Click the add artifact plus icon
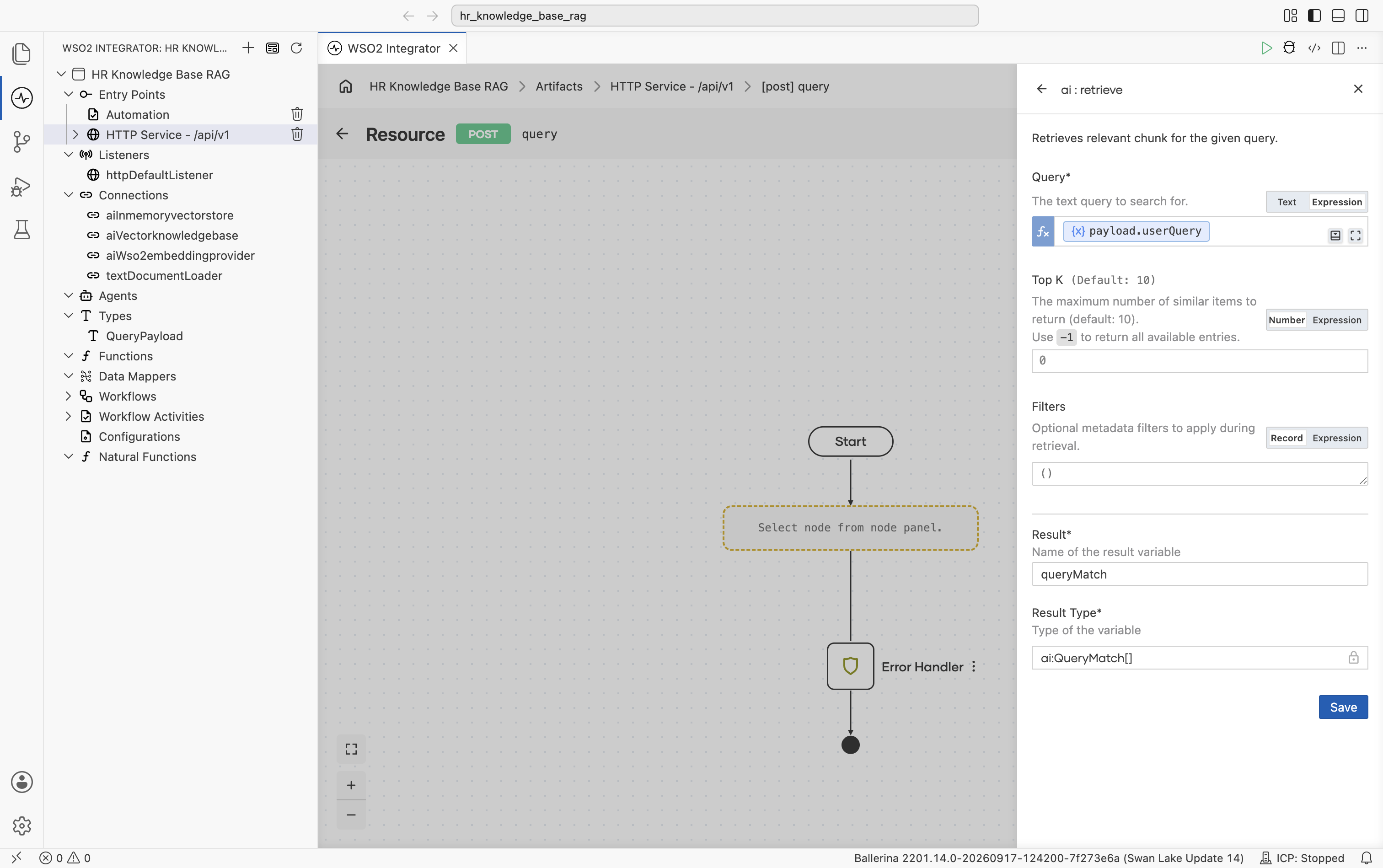This screenshot has height=868, width=1383. click(x=248, y=48)
